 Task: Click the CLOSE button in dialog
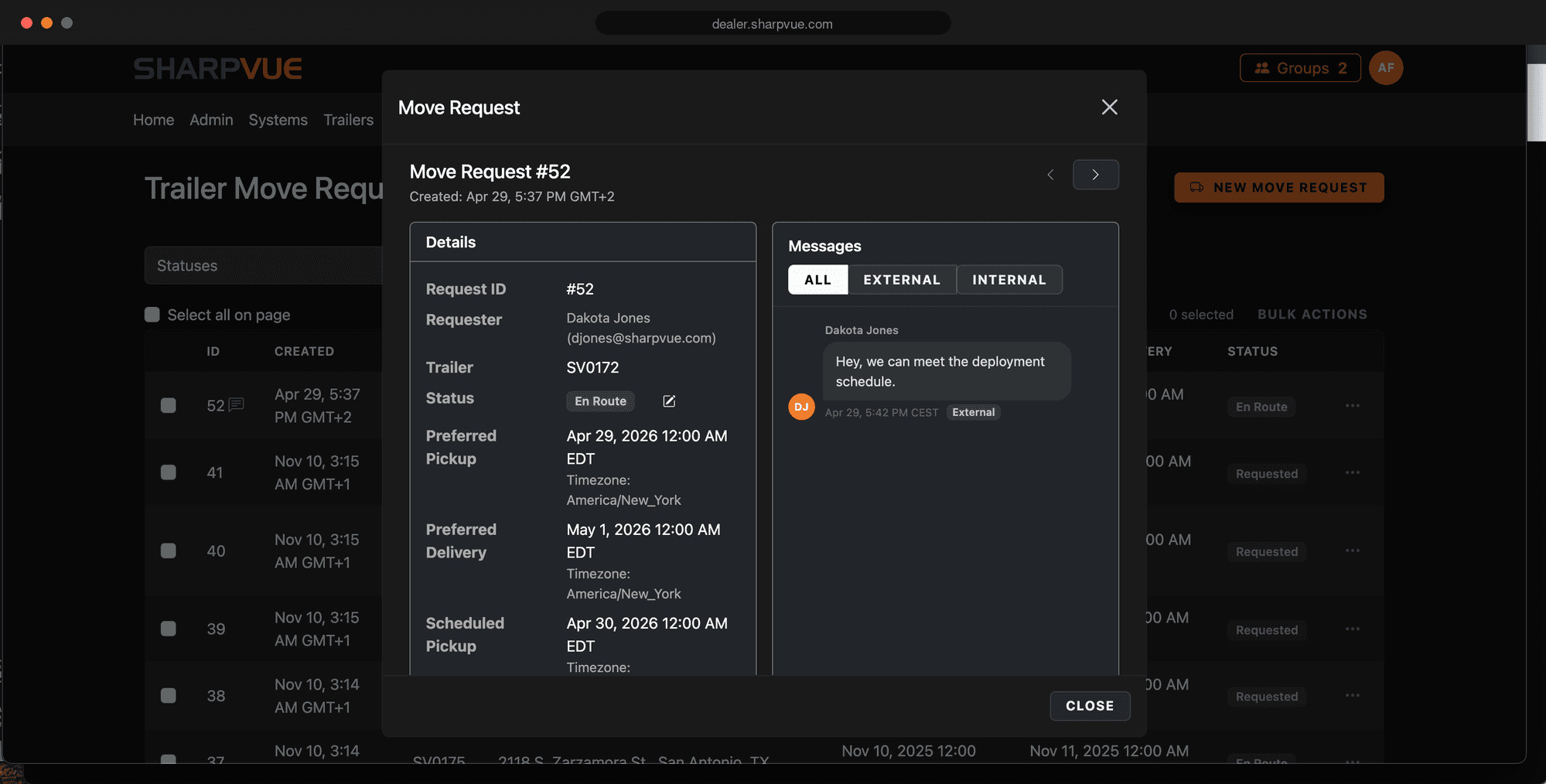click(1090, 706)
